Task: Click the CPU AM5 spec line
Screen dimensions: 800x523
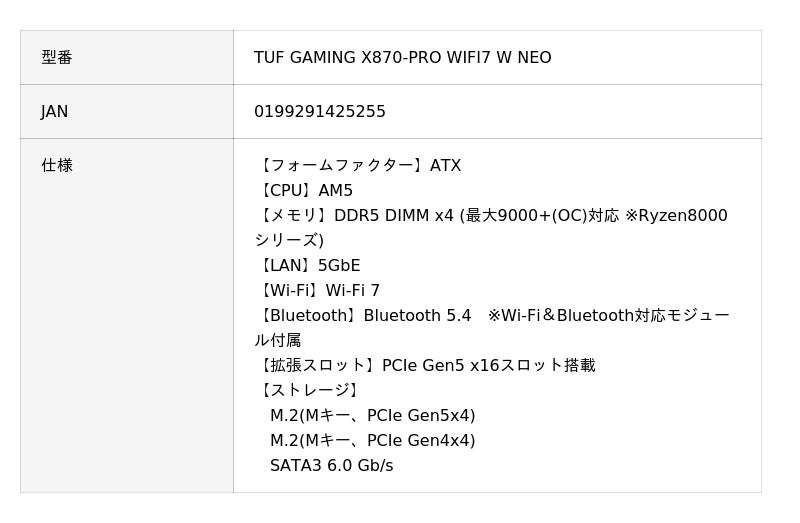Action: pos(304,191)
